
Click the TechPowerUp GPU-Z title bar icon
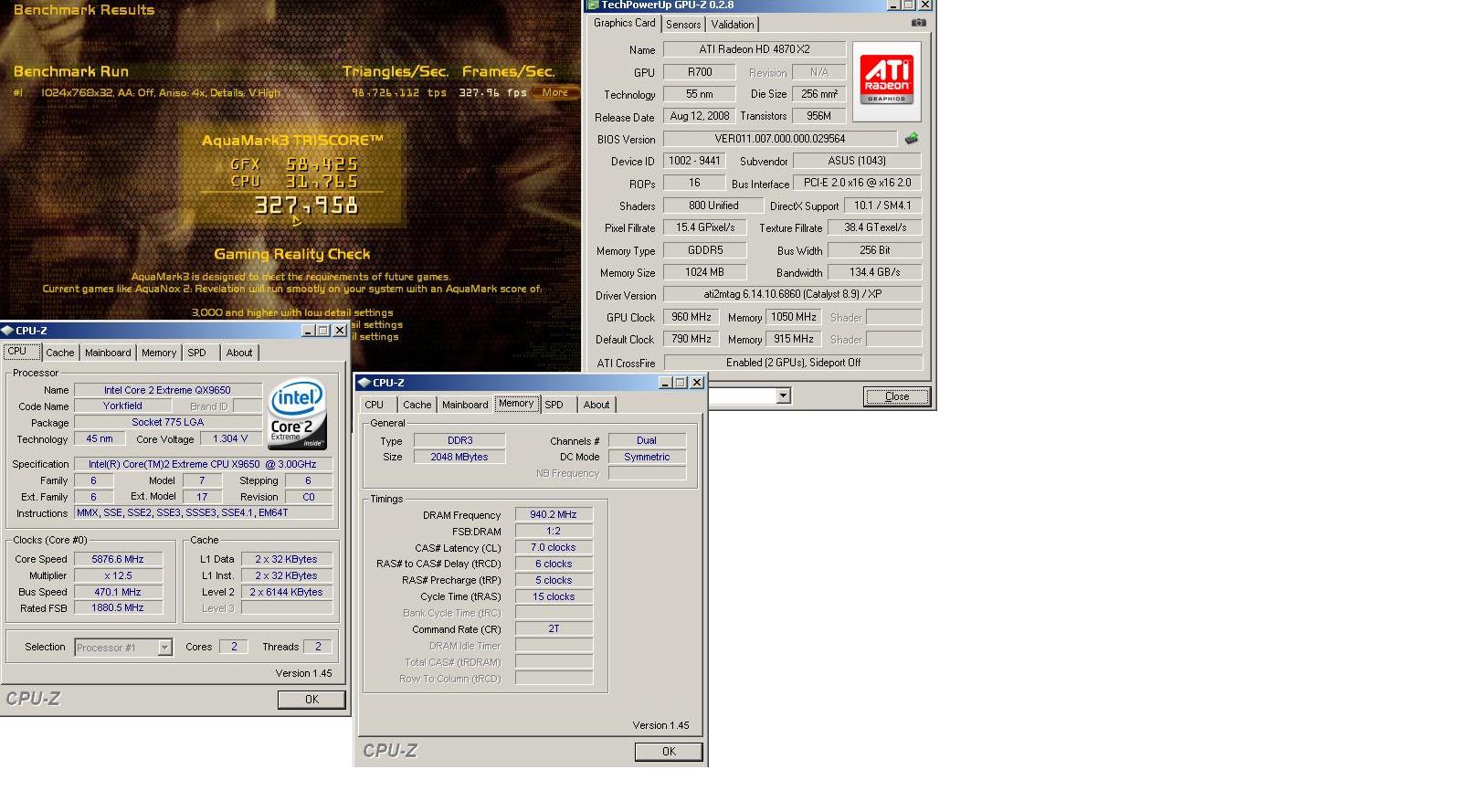(593, 5)
